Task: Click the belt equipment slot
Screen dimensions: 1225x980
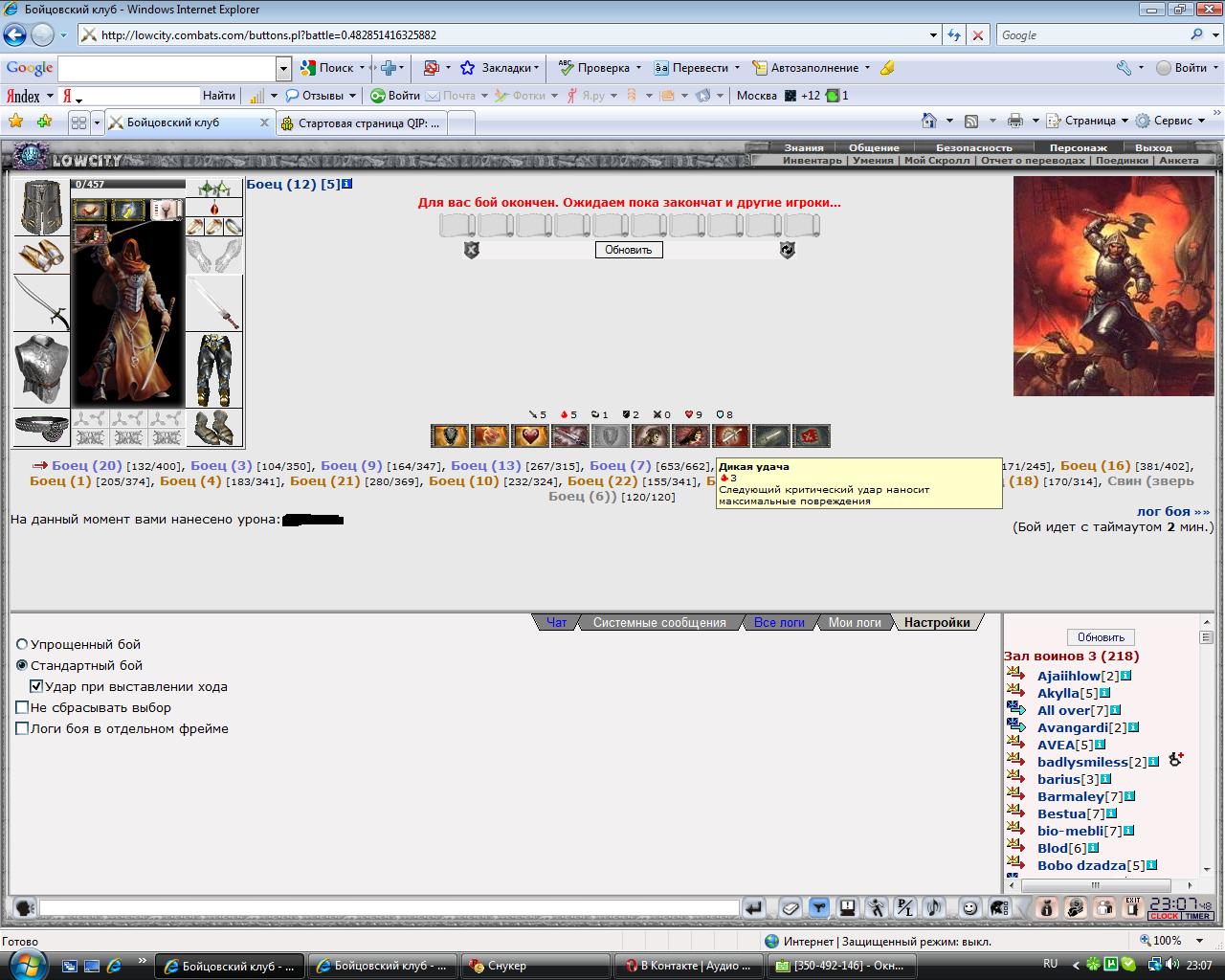Action: click(x=41, y=428)
